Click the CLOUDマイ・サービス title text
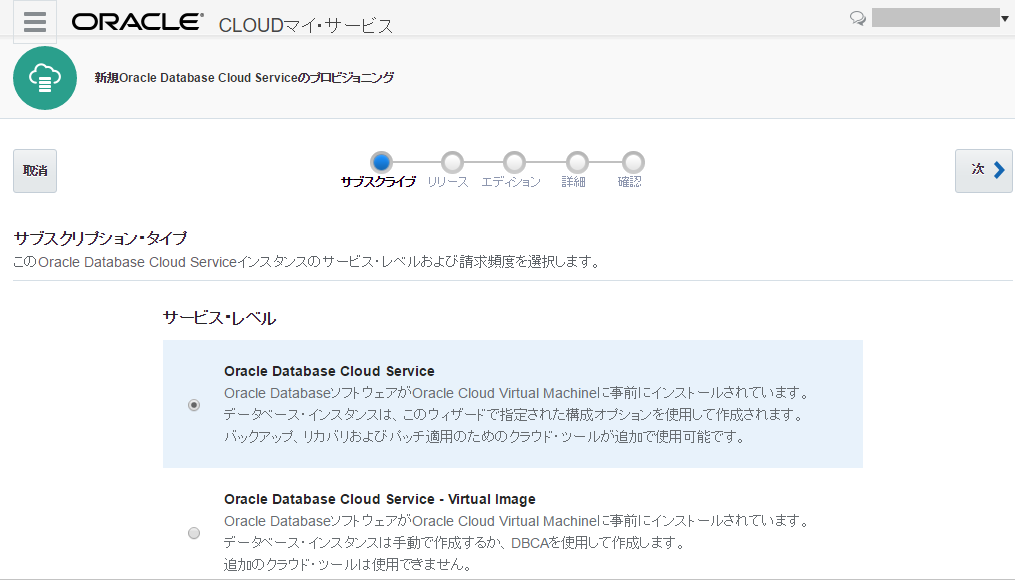The image size is (1015, 580). (x=306, y=25)
